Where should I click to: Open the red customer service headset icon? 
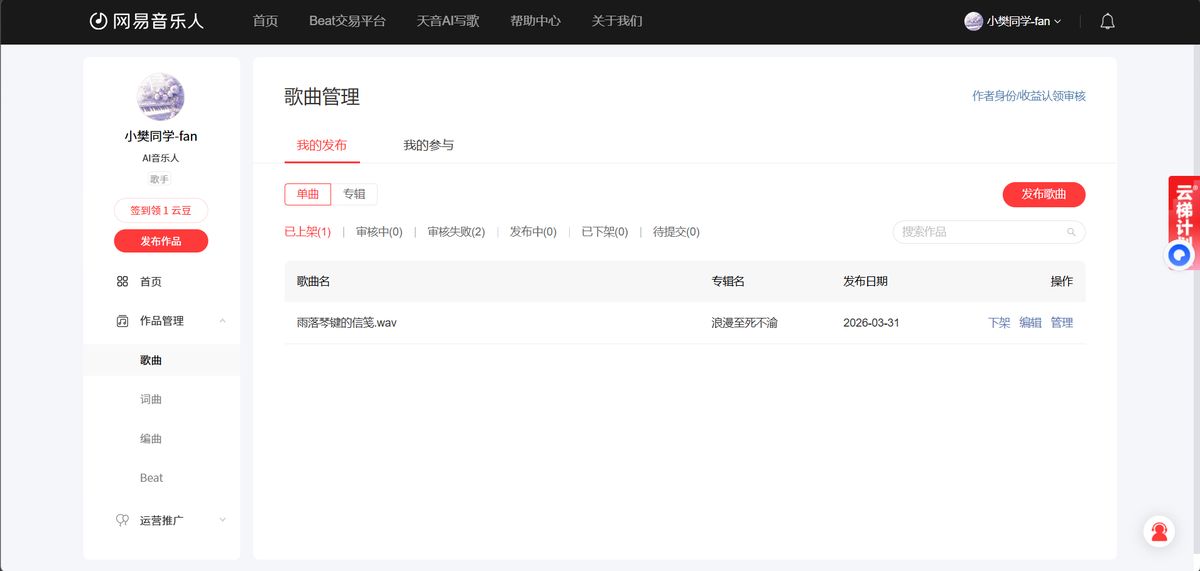[x=1159, y=532]
